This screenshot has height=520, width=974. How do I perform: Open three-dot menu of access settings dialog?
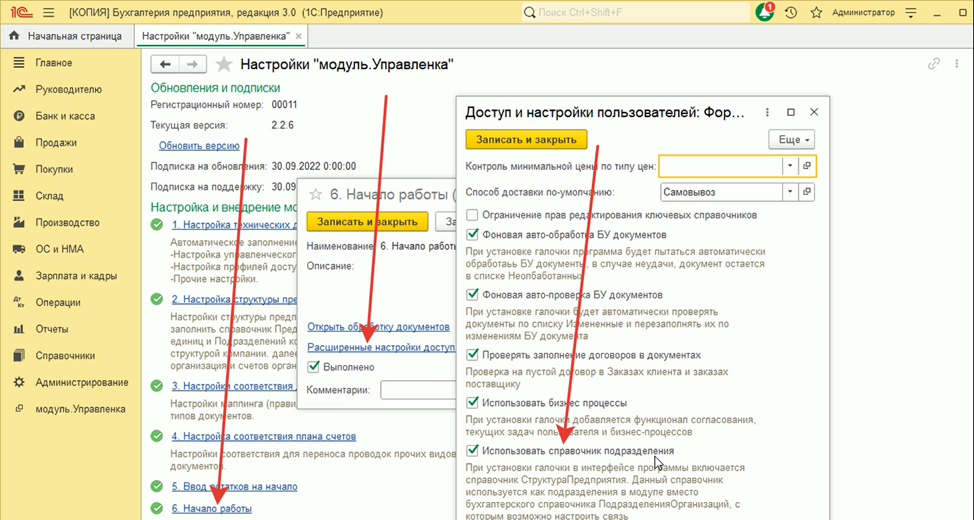tap(767, 112)
